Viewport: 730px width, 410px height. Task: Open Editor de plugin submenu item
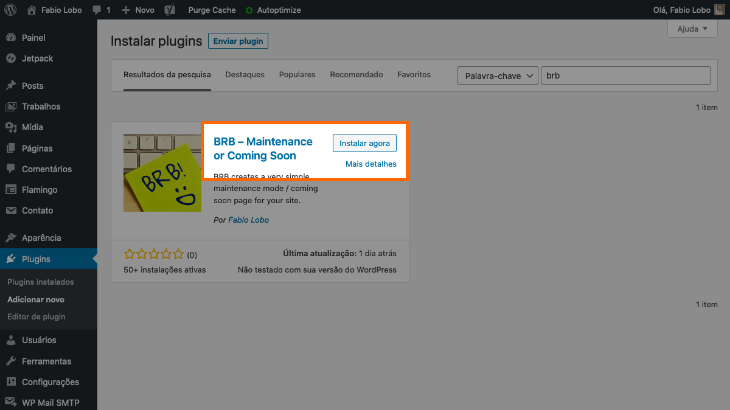36,317
